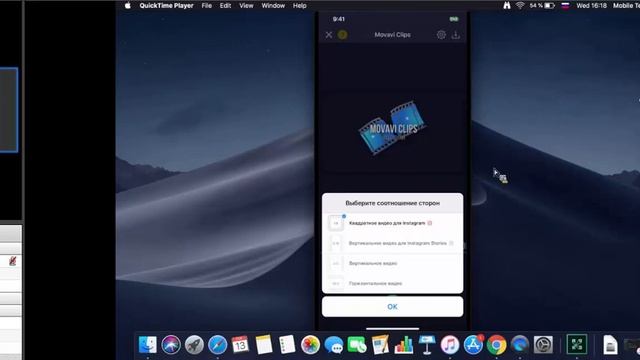Viewport: 640px width, 360px height.
Task: Launch Siri from the Dock
Action: tap(171, 345)
